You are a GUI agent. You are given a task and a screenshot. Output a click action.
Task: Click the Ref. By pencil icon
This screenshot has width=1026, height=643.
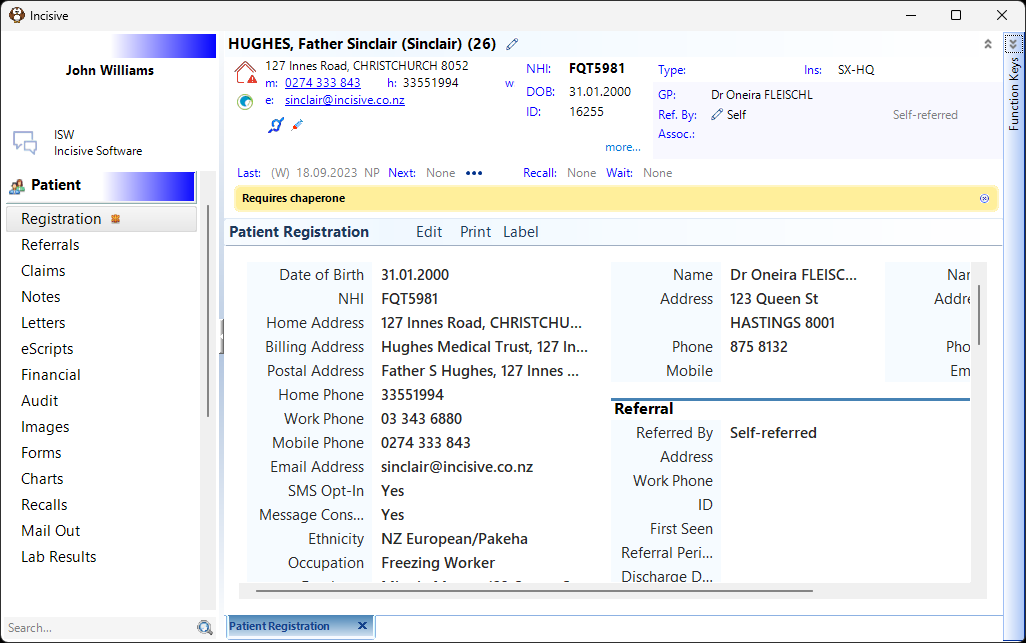coord(717,114)
